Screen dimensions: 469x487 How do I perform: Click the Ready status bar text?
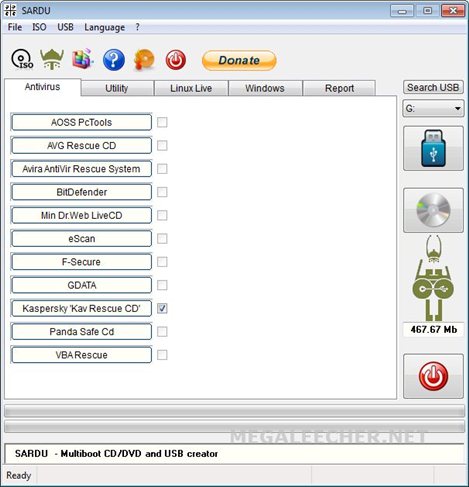(19, 475)
